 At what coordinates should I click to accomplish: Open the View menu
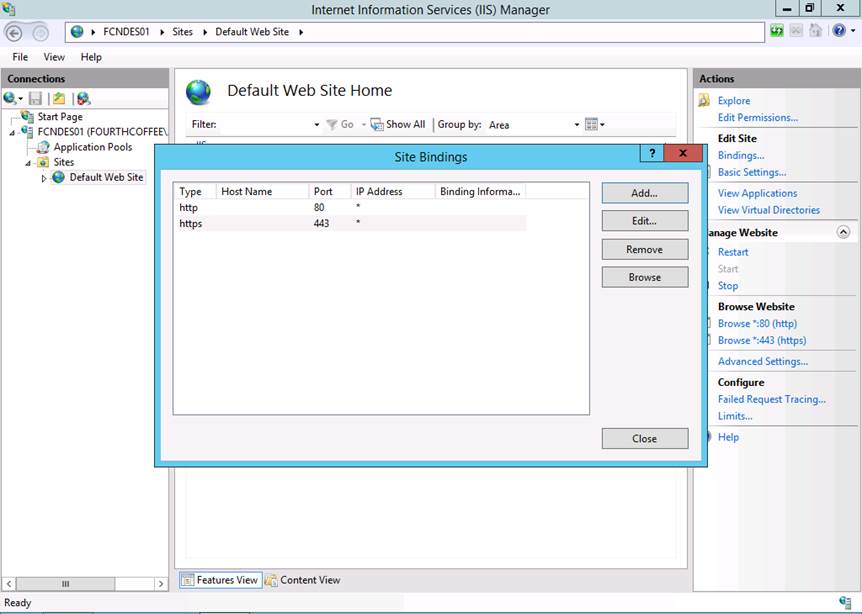click(54, 57)
